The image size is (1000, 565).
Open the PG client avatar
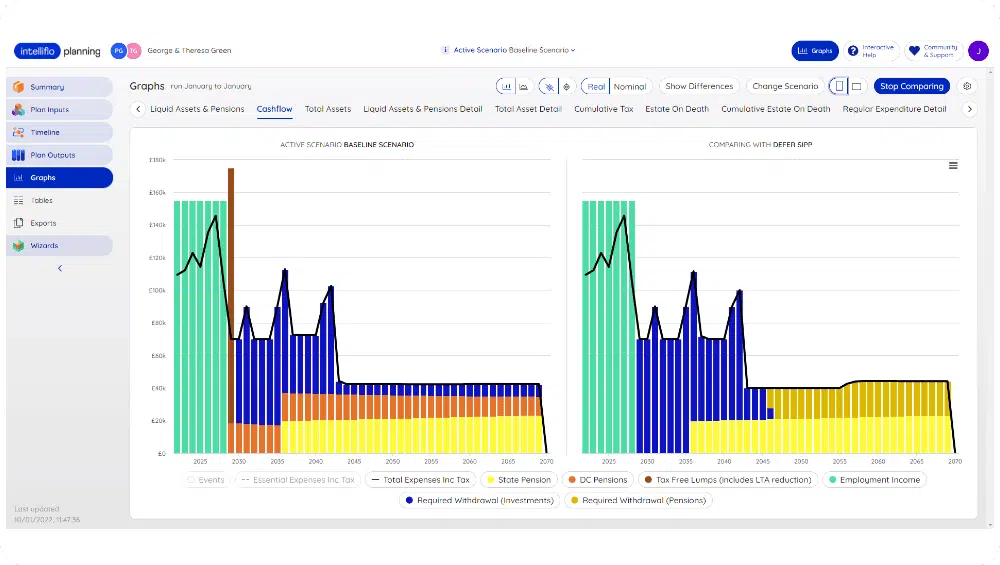pyautogui.click(x=118, y=51)
